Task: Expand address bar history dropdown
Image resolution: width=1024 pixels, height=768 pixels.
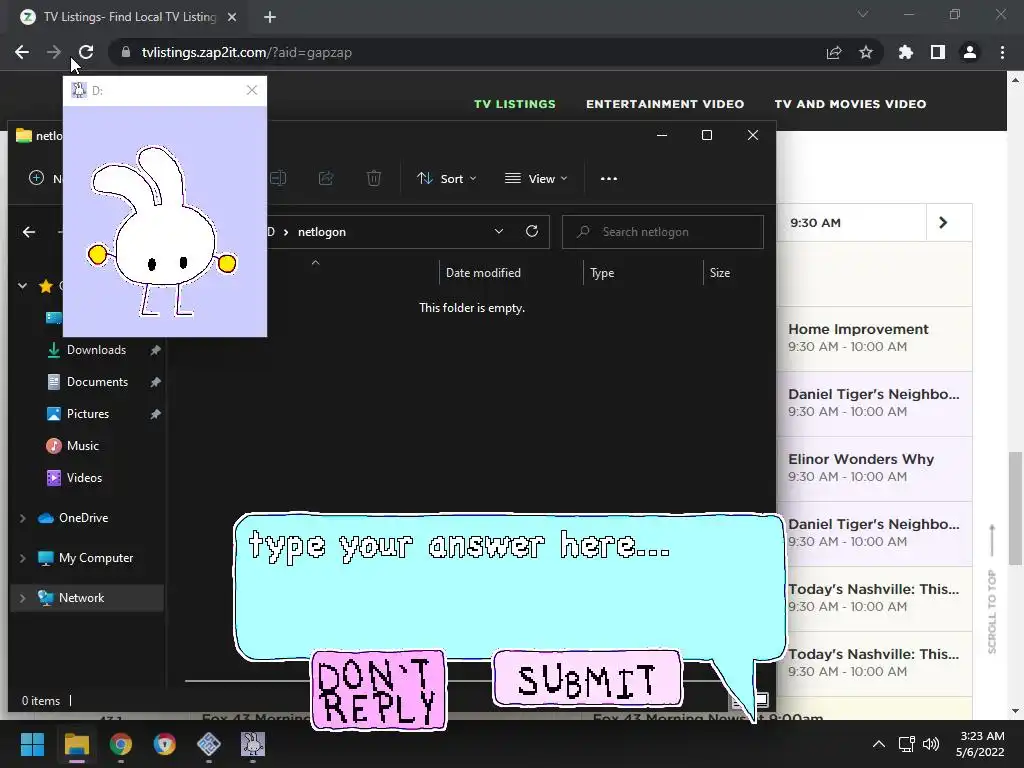Action: [x=499, y=232]
